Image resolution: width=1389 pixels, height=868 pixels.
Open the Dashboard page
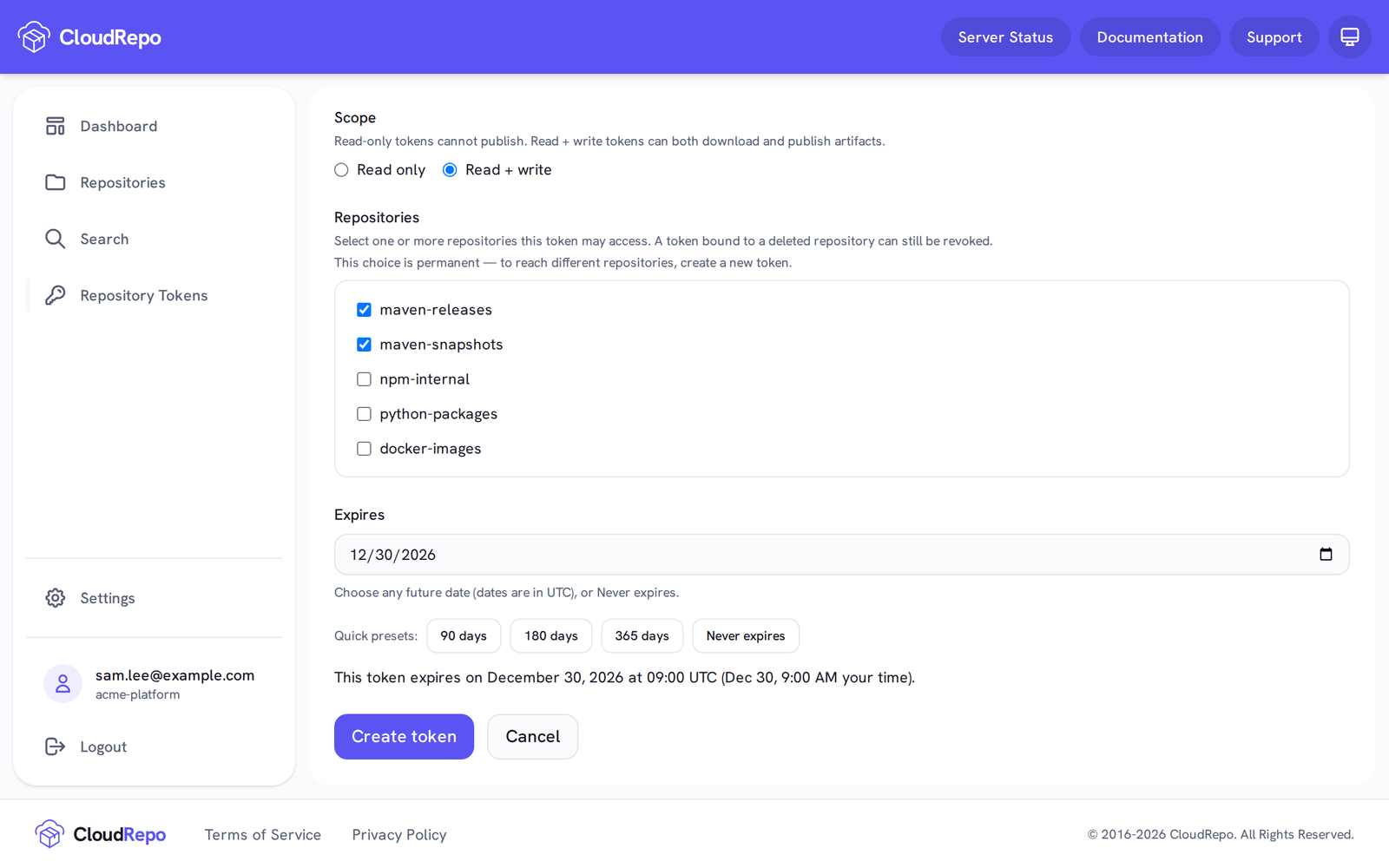click(154, 127)
